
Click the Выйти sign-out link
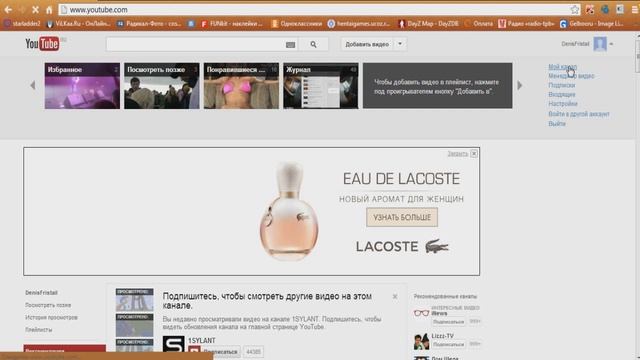pos(557,124)
